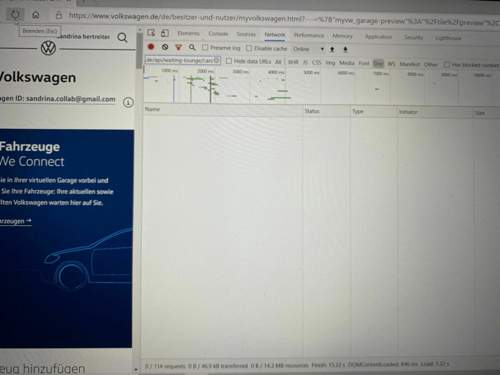Screen dimensions: 500x375
Task: Toggle the network filter funnel icon
Action: [179, 47]
